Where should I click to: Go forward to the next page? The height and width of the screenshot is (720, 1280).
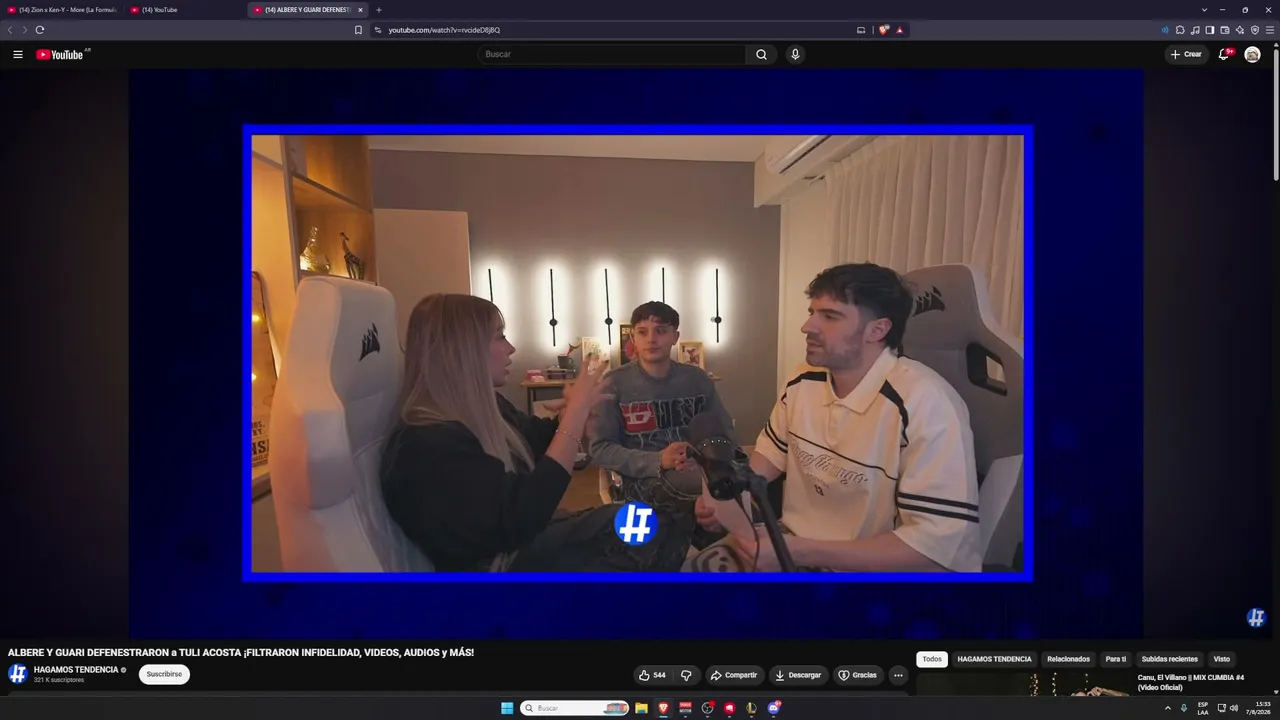point(25,30)
